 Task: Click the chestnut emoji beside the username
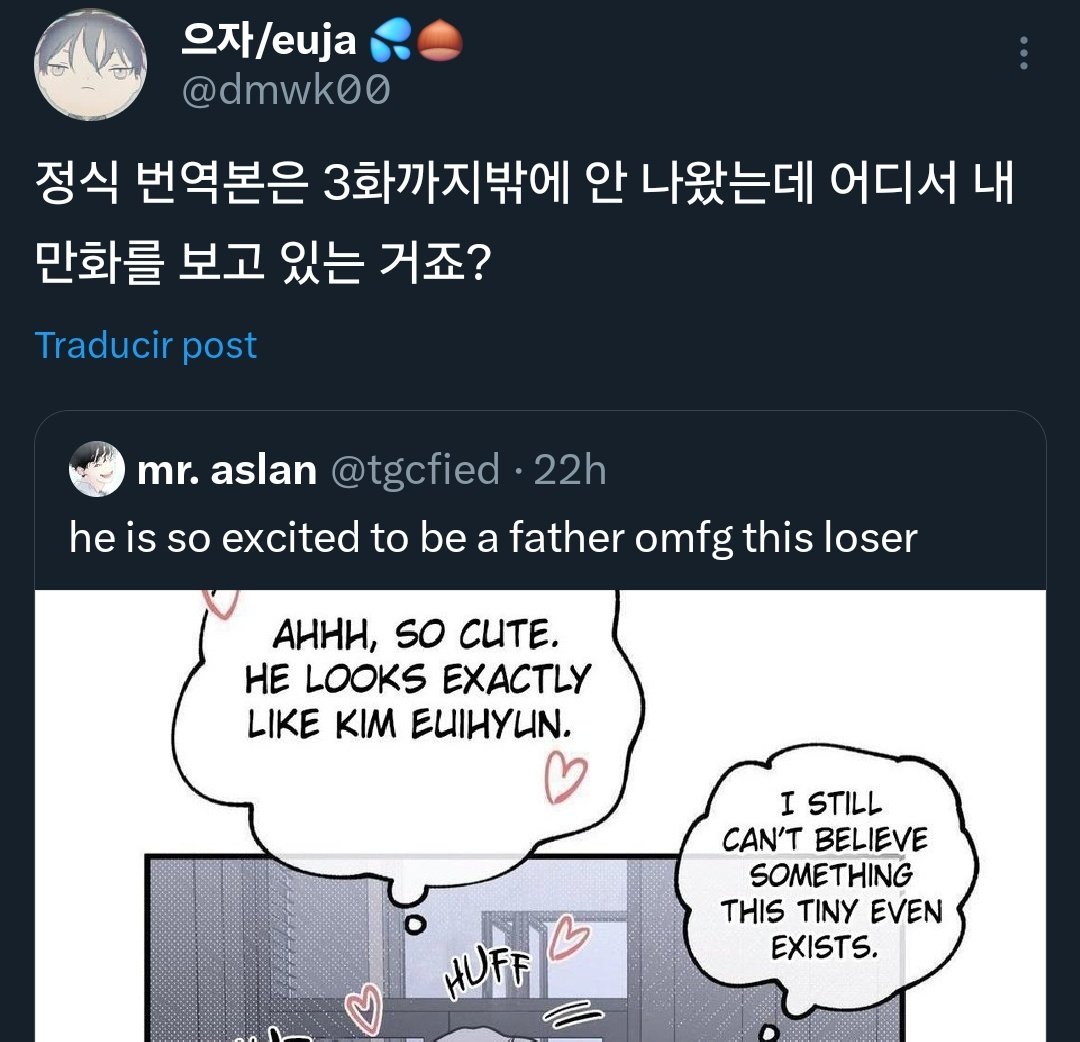[439, 41]
